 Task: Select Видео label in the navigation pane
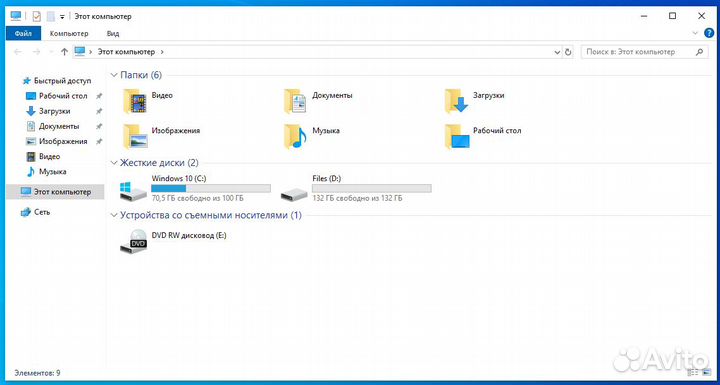50,157
